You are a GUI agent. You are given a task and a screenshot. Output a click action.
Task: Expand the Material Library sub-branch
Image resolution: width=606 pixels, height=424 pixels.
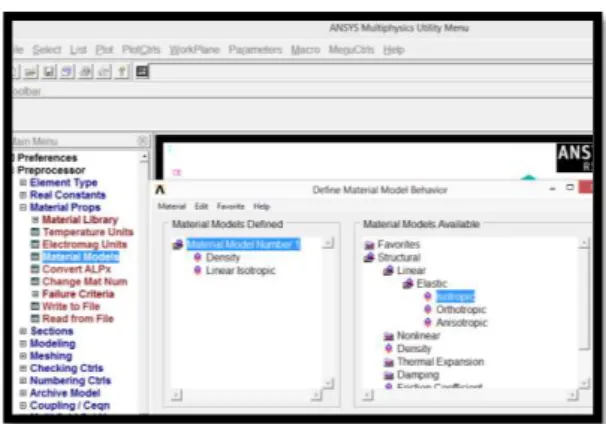[35, 220]
